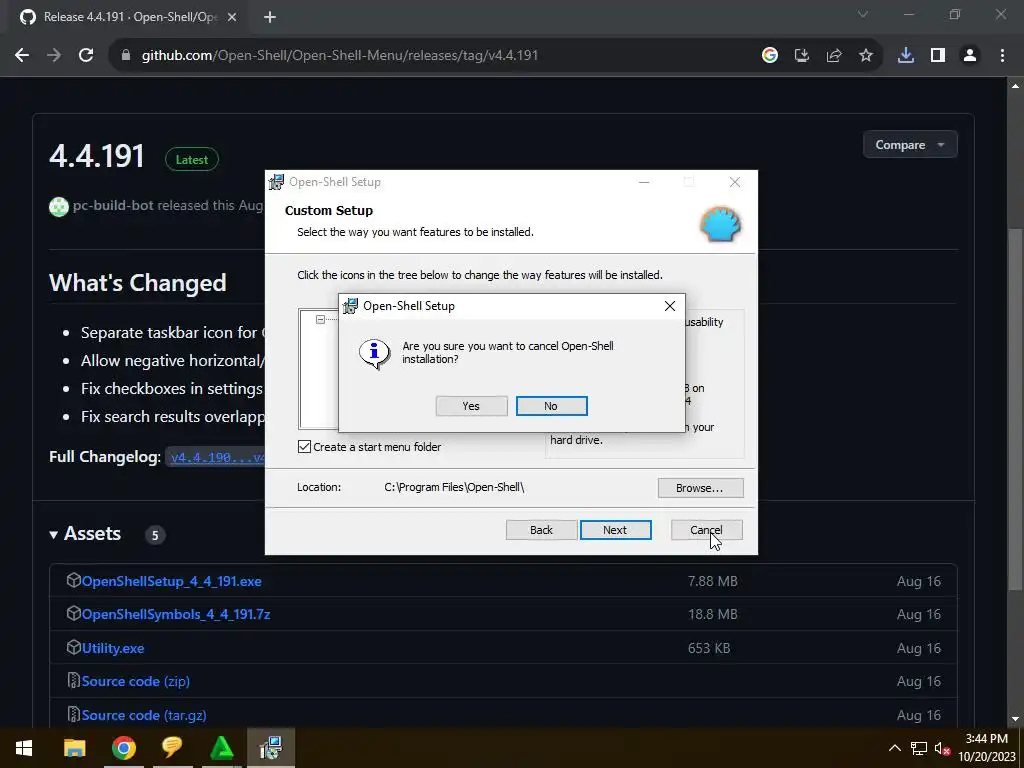Click install app icon in address bar

click(x=802, y=56)
